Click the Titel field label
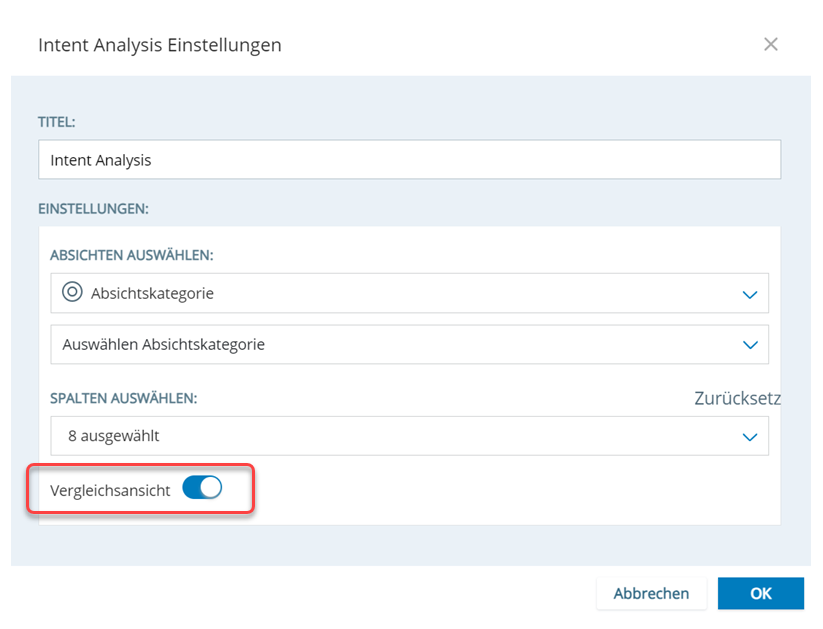 point(57,122)
